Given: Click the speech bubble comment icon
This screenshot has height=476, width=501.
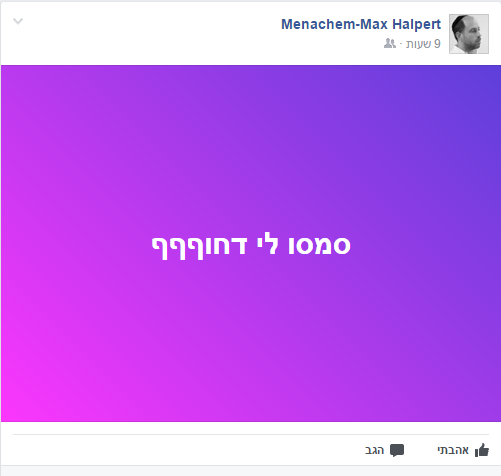Looking at the screenshot, I should pyautogui.click(x=397, y=450).
